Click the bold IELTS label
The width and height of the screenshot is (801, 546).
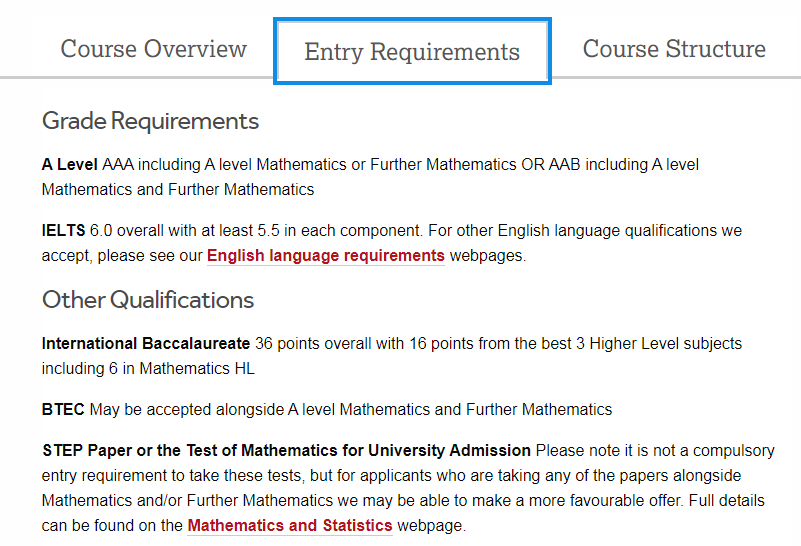click(x=64, y=231)
